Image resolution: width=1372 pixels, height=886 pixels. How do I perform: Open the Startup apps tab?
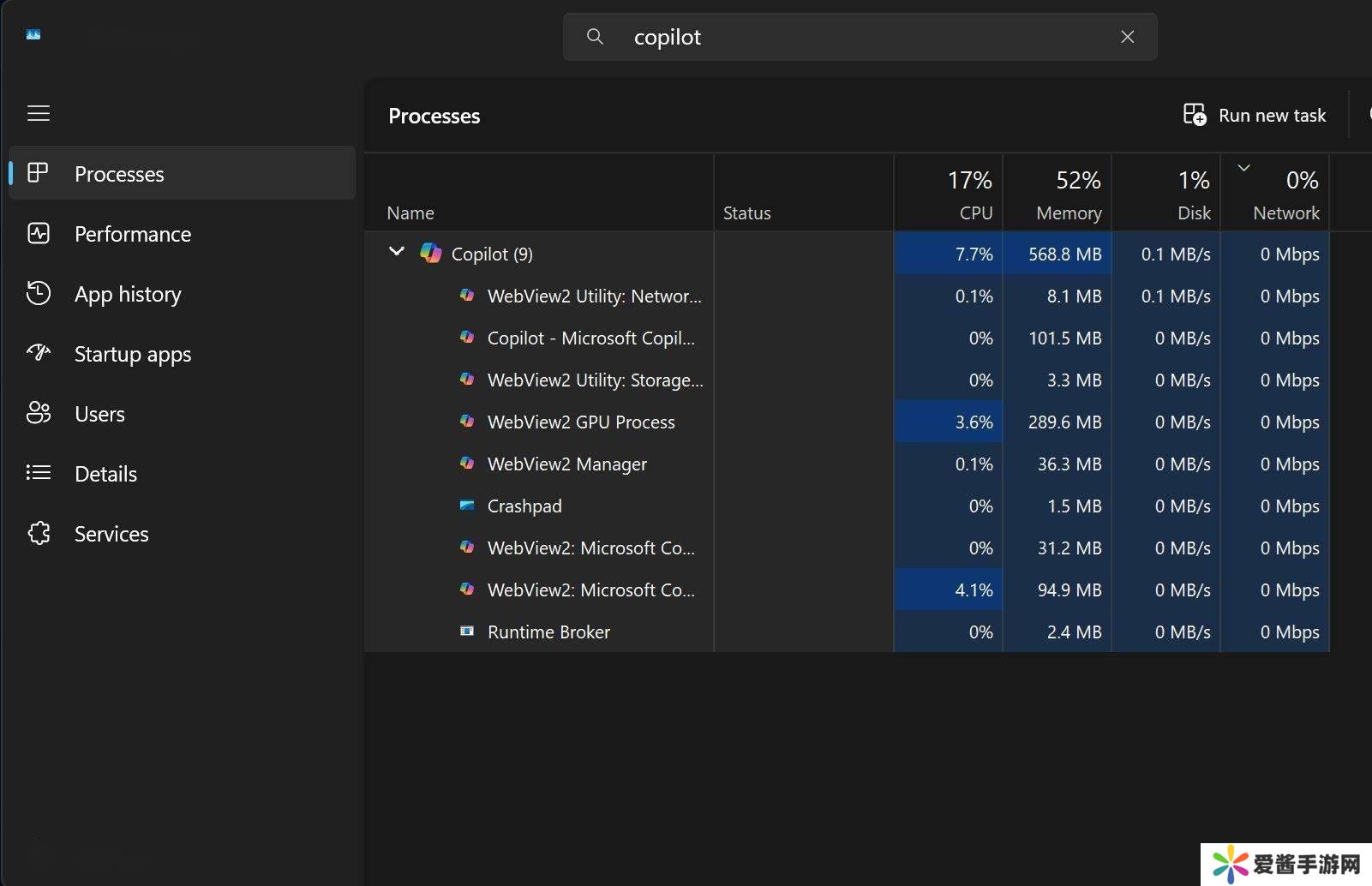pyautogui.click(x=133, y=354)
